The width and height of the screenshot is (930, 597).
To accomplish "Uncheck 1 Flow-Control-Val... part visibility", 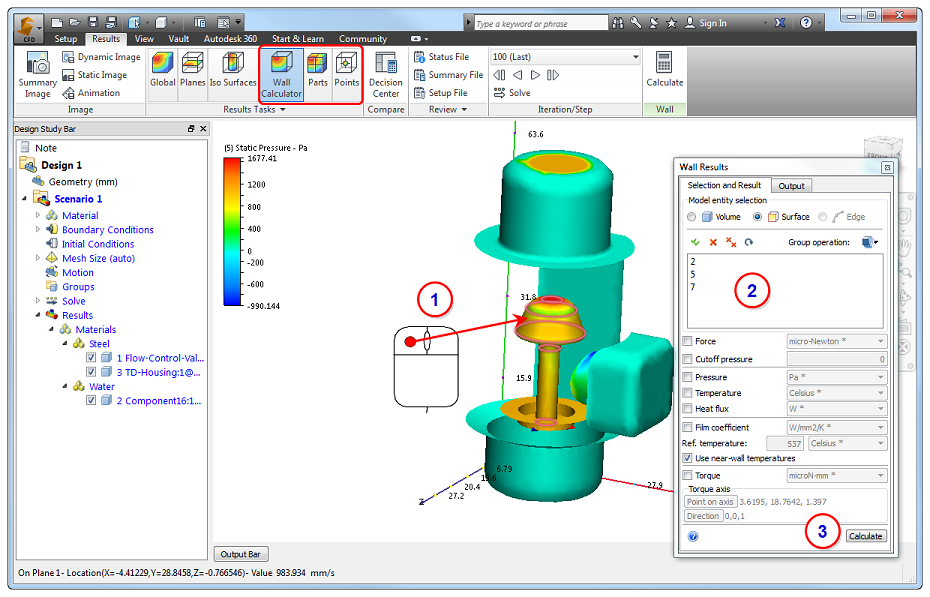I will pos(91,357).
